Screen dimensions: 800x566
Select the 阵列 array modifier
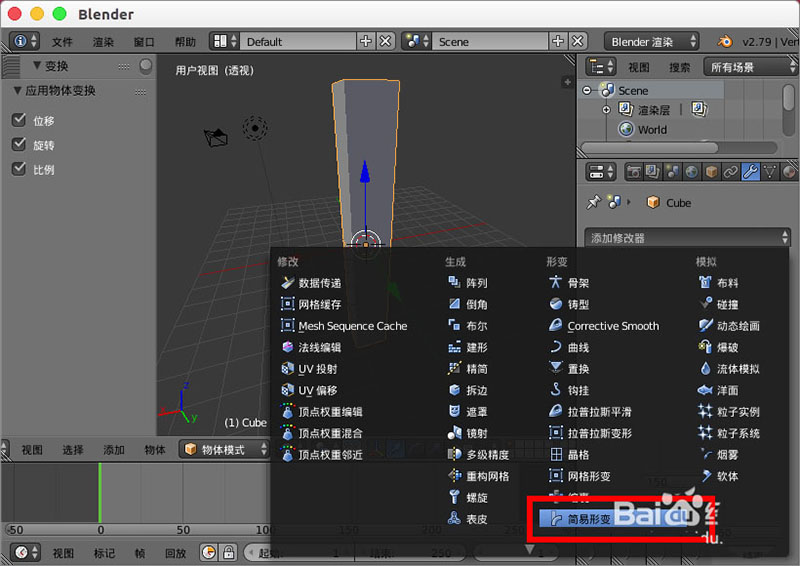coord(468,283)
